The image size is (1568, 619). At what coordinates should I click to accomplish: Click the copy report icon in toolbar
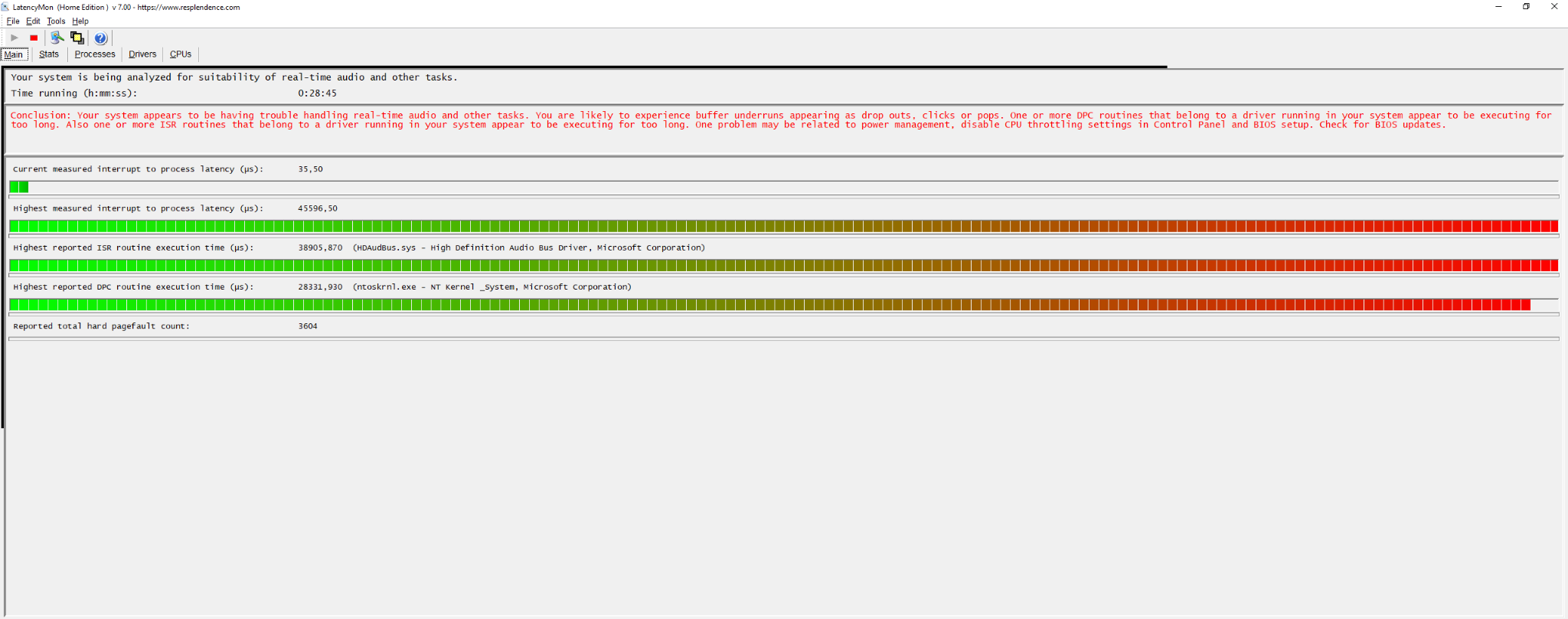click(x=77, y=38)
